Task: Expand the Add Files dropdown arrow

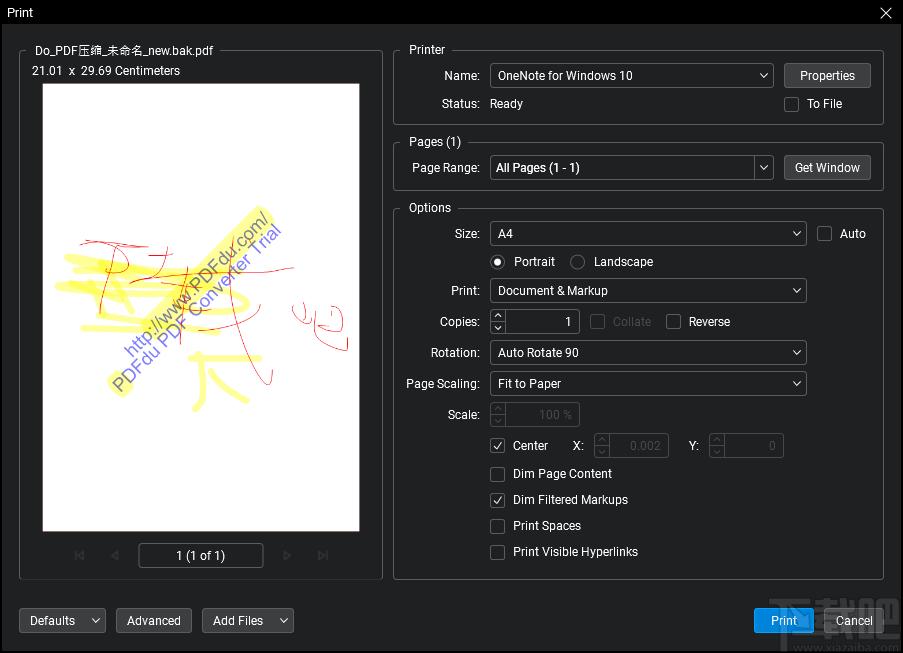Action: (283, 621)
